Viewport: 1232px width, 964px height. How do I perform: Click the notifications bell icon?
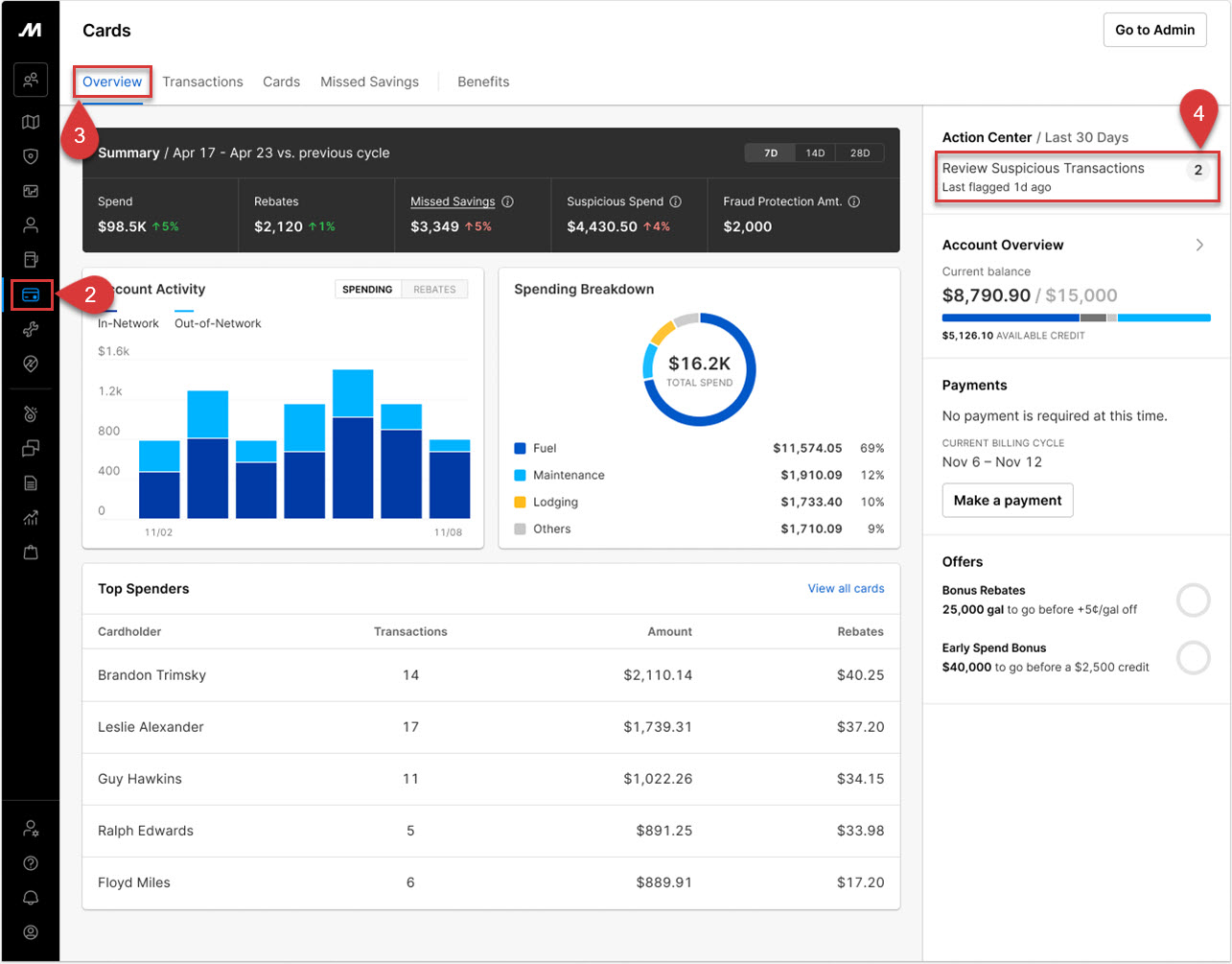pyautogui.click(x=32, y=898)
